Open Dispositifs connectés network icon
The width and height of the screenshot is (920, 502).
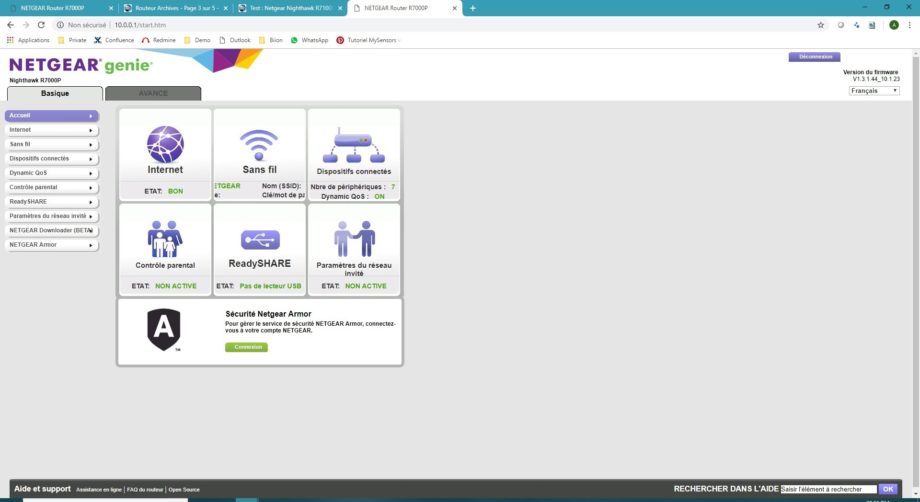coord(353,145)
